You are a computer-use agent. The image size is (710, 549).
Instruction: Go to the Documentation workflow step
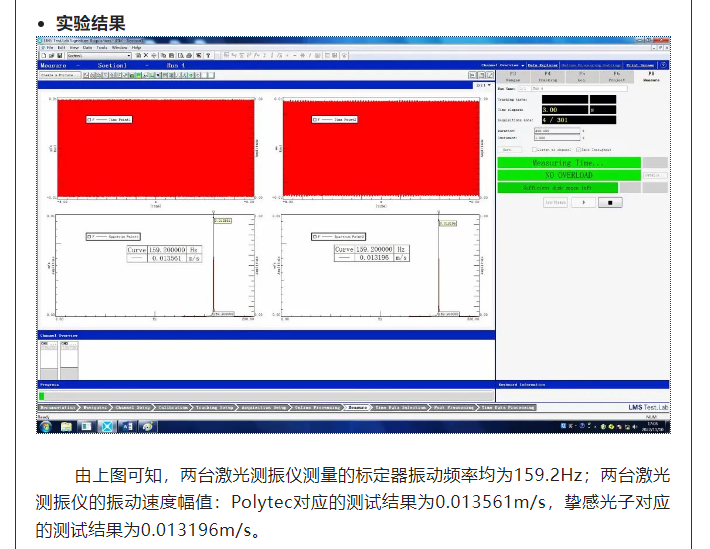(x=57, y=408)
